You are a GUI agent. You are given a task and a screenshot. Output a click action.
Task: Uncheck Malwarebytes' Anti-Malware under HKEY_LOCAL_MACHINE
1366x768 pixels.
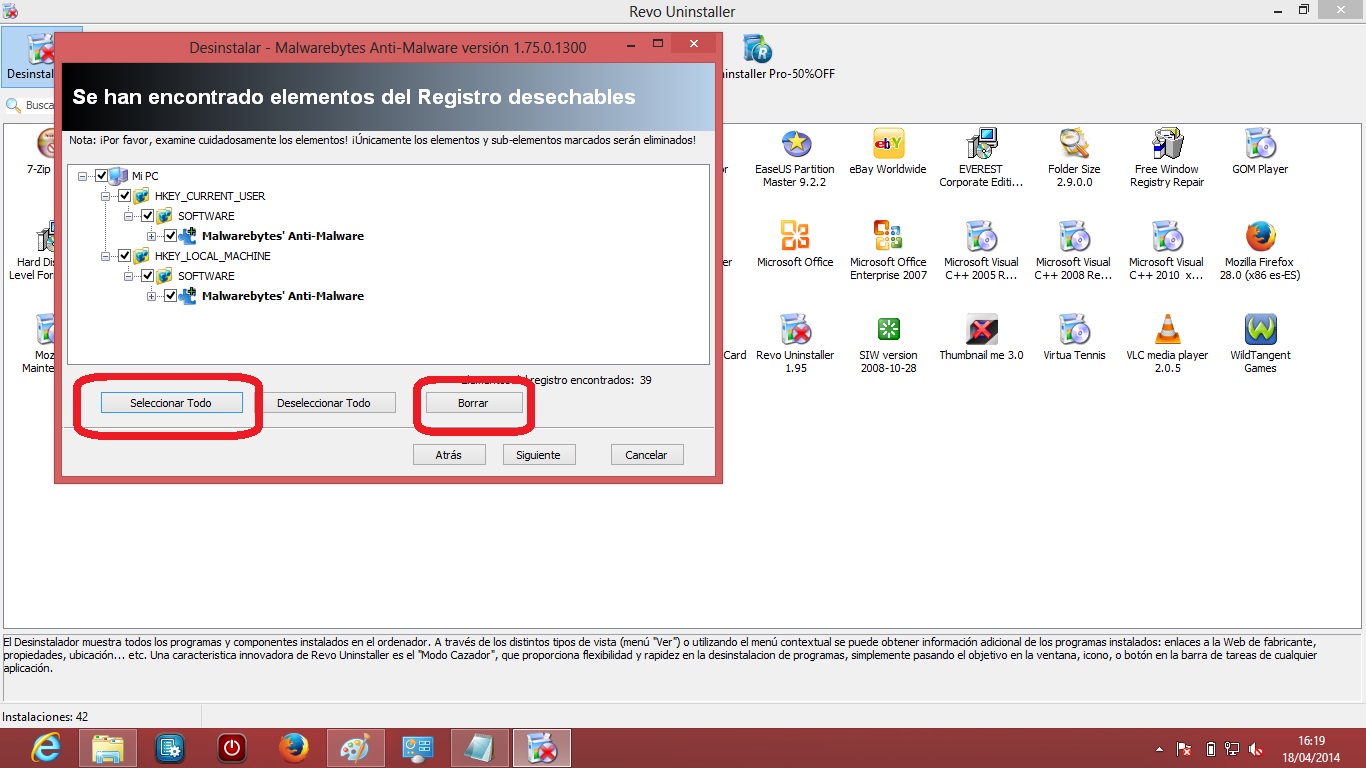click(171, 296)
